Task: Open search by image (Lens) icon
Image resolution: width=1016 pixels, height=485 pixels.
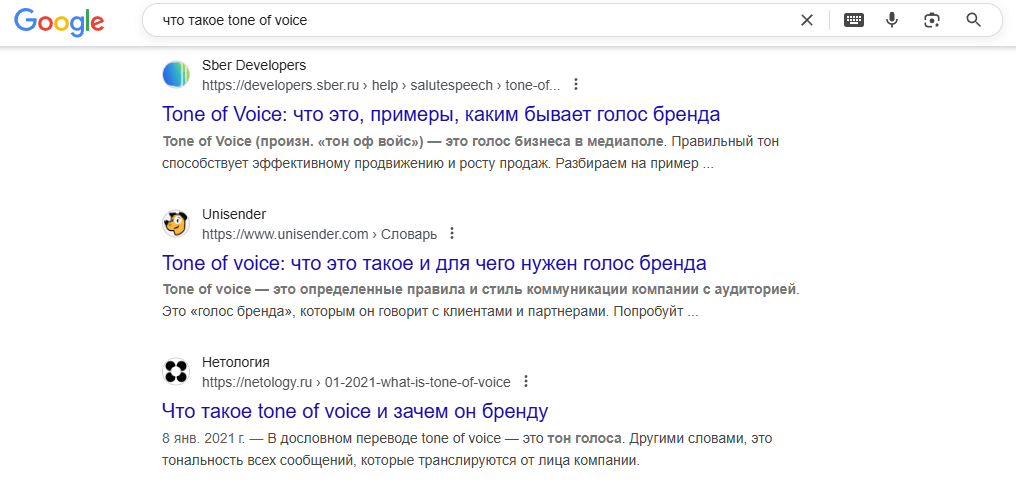Action: coord(932,20)
